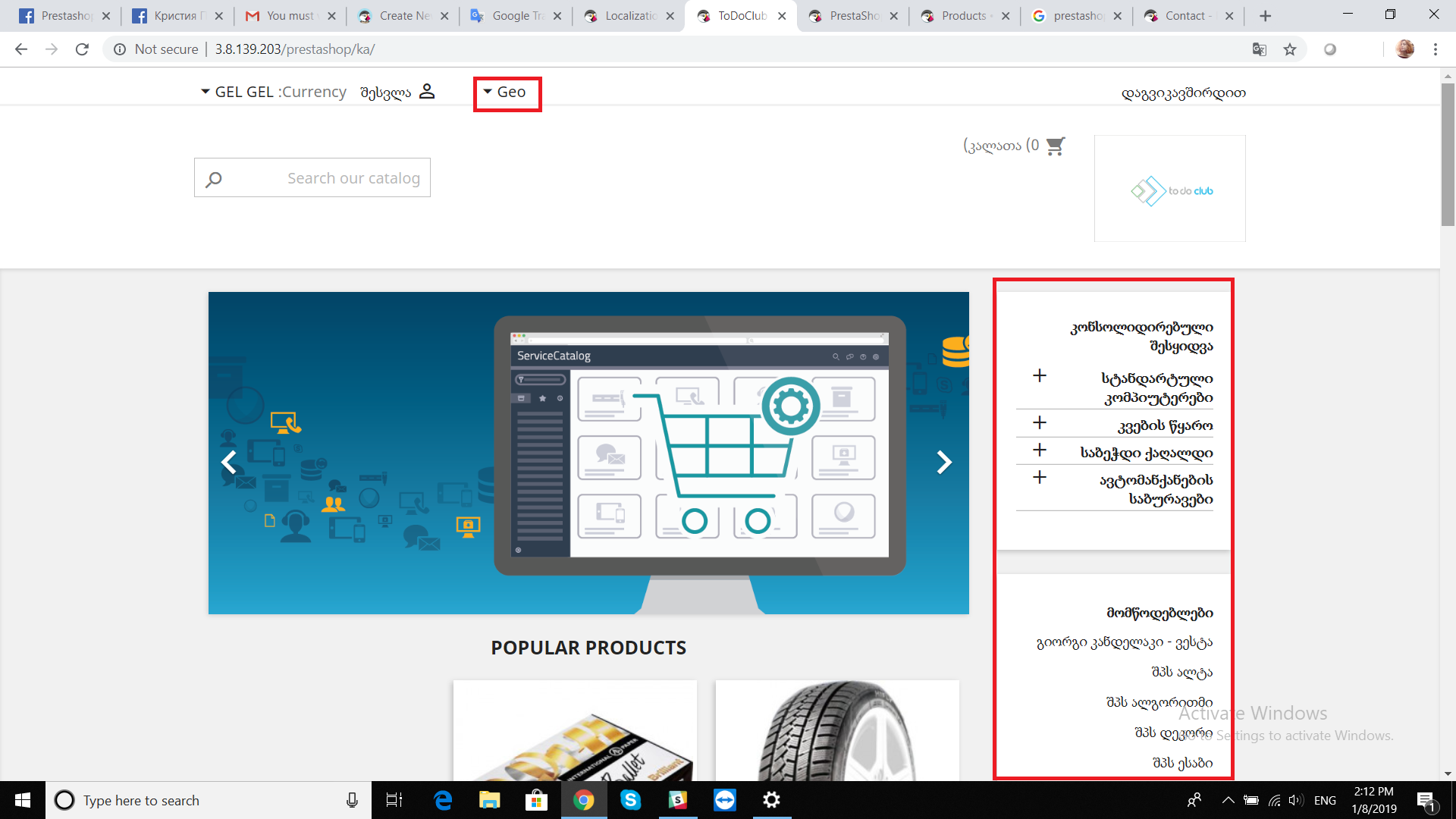Click the Google Translate icon in address bar
1456x819 pixels.
point(1260,49)
